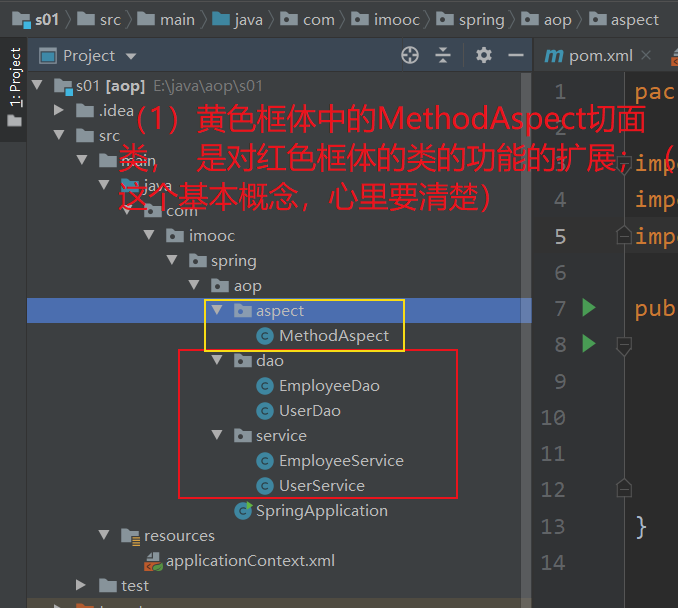Click the run gutter arrow on line 7

click(x=588, y=308)
